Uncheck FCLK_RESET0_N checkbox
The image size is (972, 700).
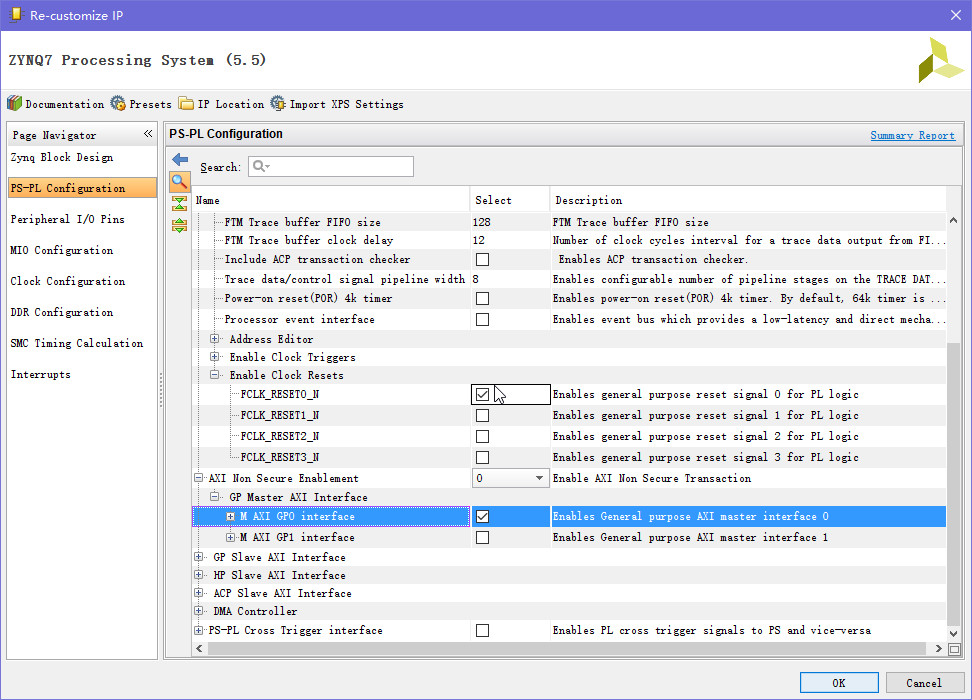(x=482, y=394)
